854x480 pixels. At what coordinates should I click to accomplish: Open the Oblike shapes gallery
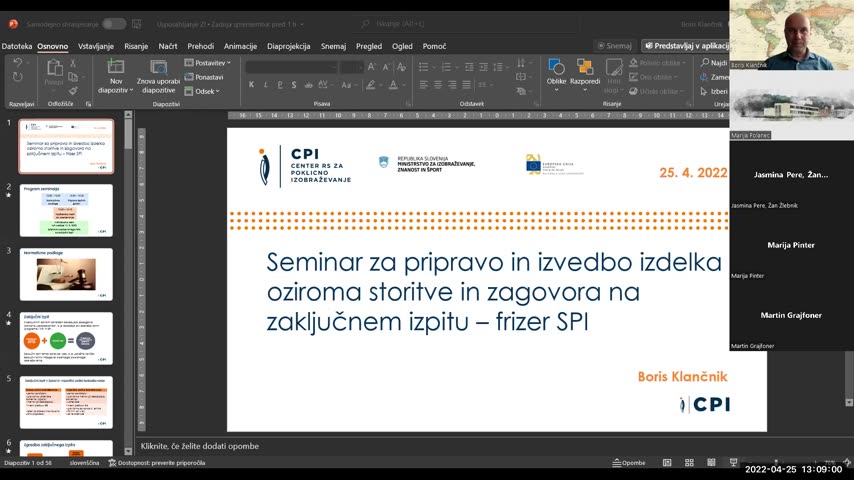pyautogui.click(x=556, y=68)
